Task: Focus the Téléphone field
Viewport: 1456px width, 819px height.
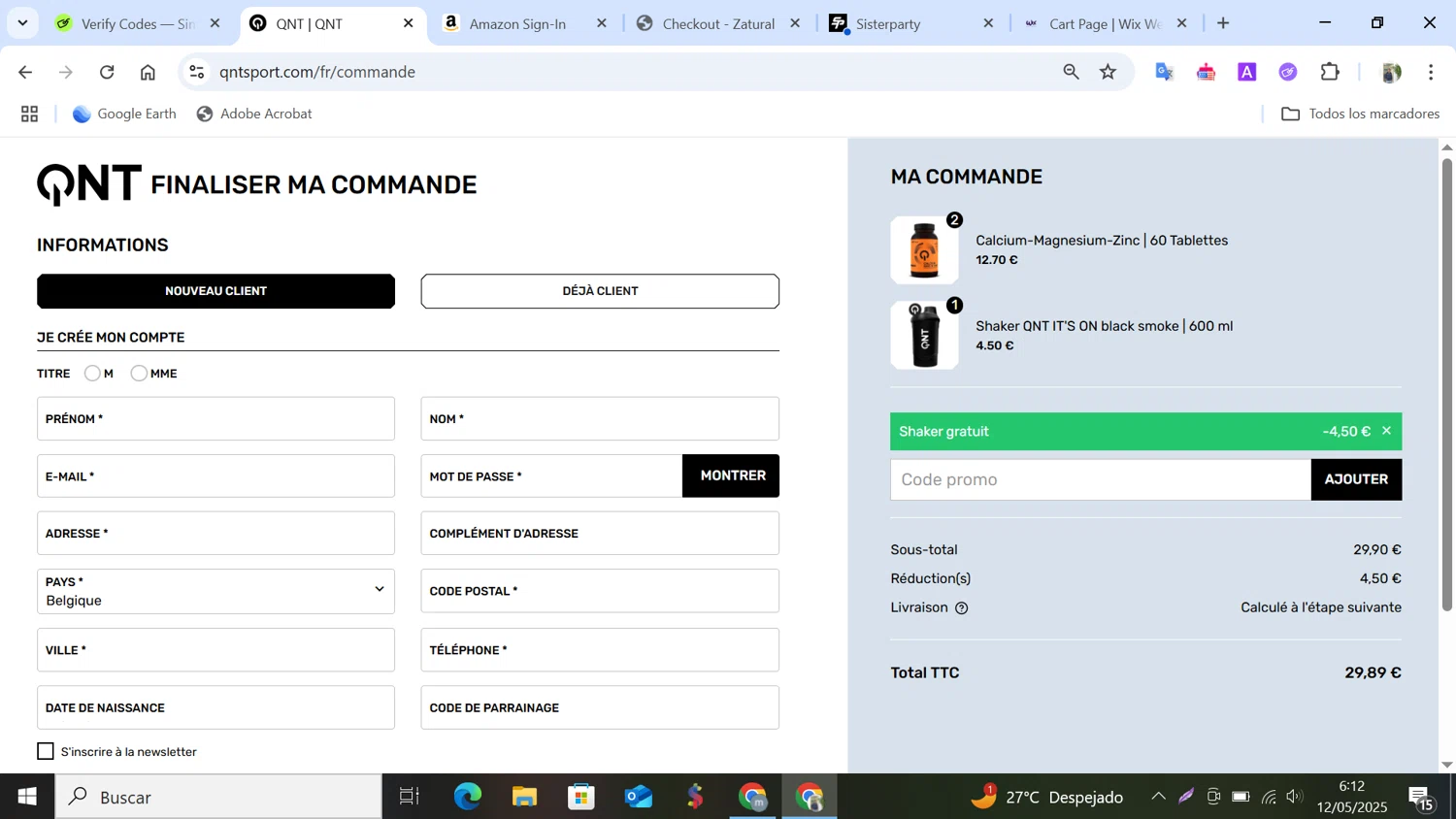Action: point(600,650)
